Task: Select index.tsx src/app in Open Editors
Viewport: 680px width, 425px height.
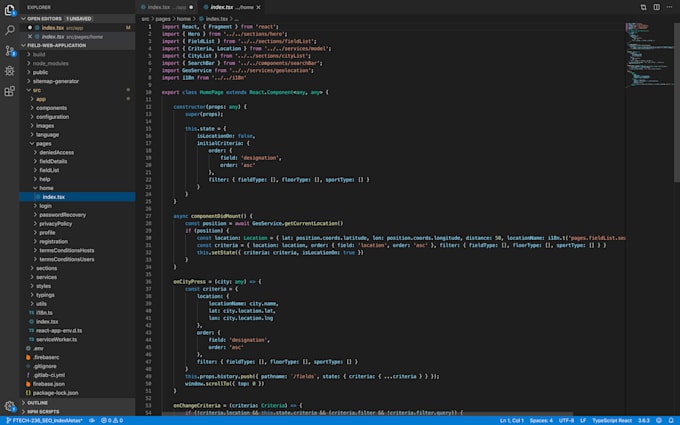Action: (x=77, y=28)
